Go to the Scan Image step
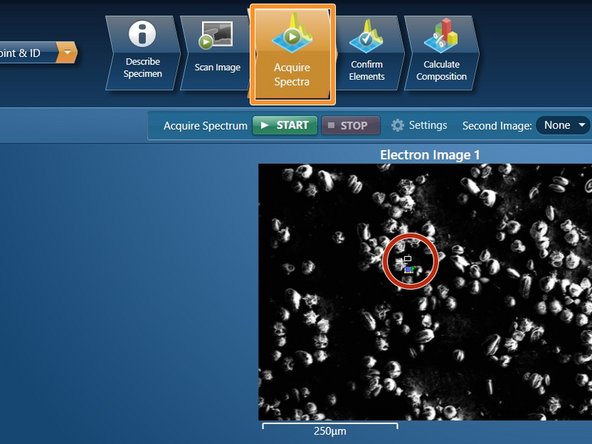The width and height of the screenshot is (592, 444). coord(217,53)
